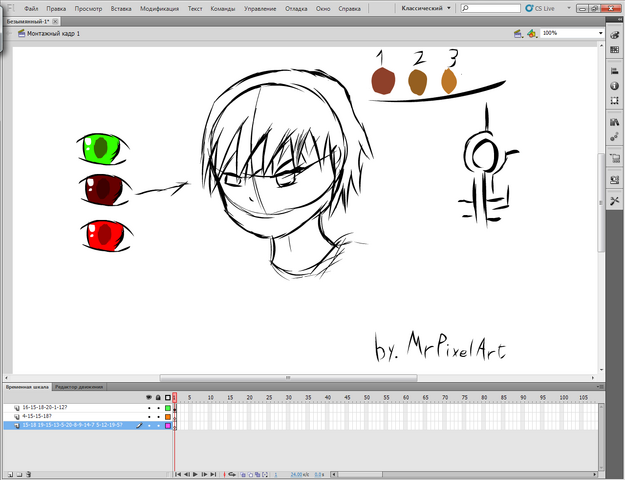Click the pencil edit icon on the selected layer
This screenshot has height=480, width=625.
pyautogui.click(x=139, y=426)
